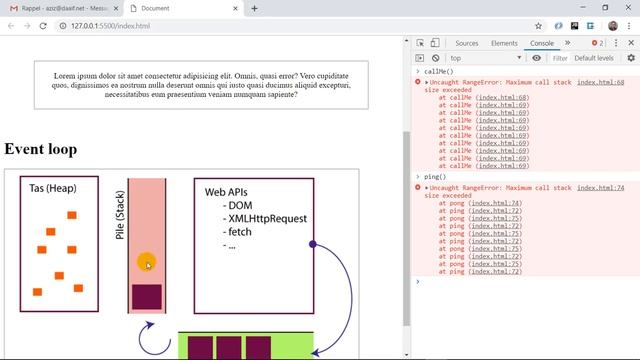This screenshot has width=640, height=360.
Task: Click the empty console prompt line
Action: coord(525,282)
